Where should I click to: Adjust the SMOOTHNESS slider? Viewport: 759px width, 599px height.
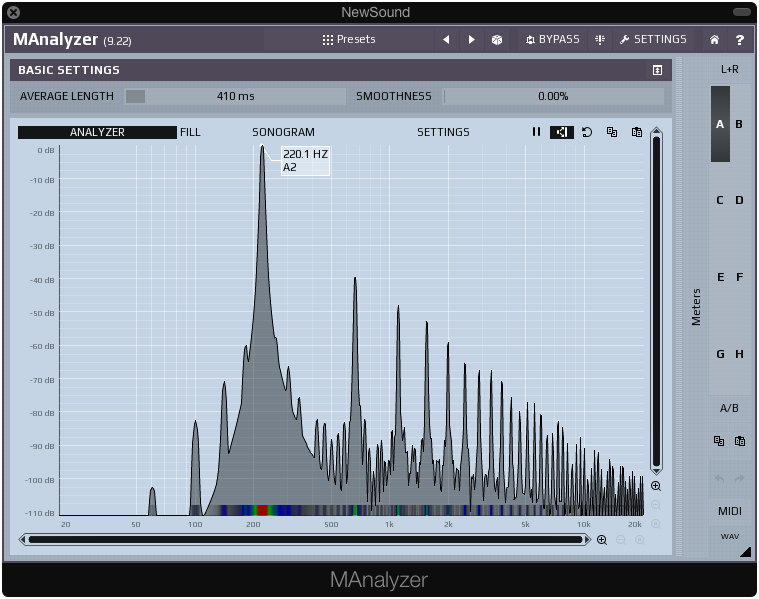pos(553,96)
